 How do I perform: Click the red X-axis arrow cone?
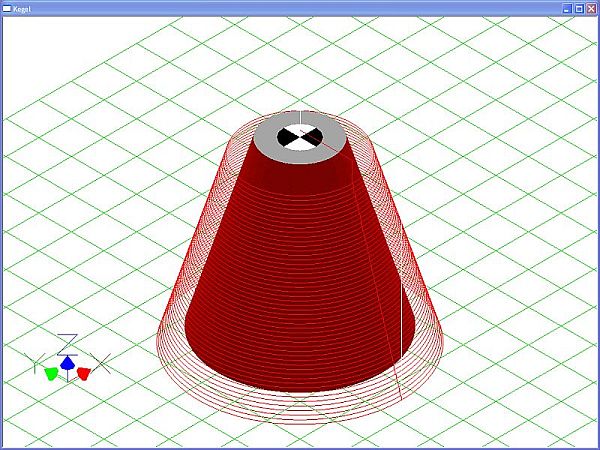pyautogui.click(x=84, y=373)
